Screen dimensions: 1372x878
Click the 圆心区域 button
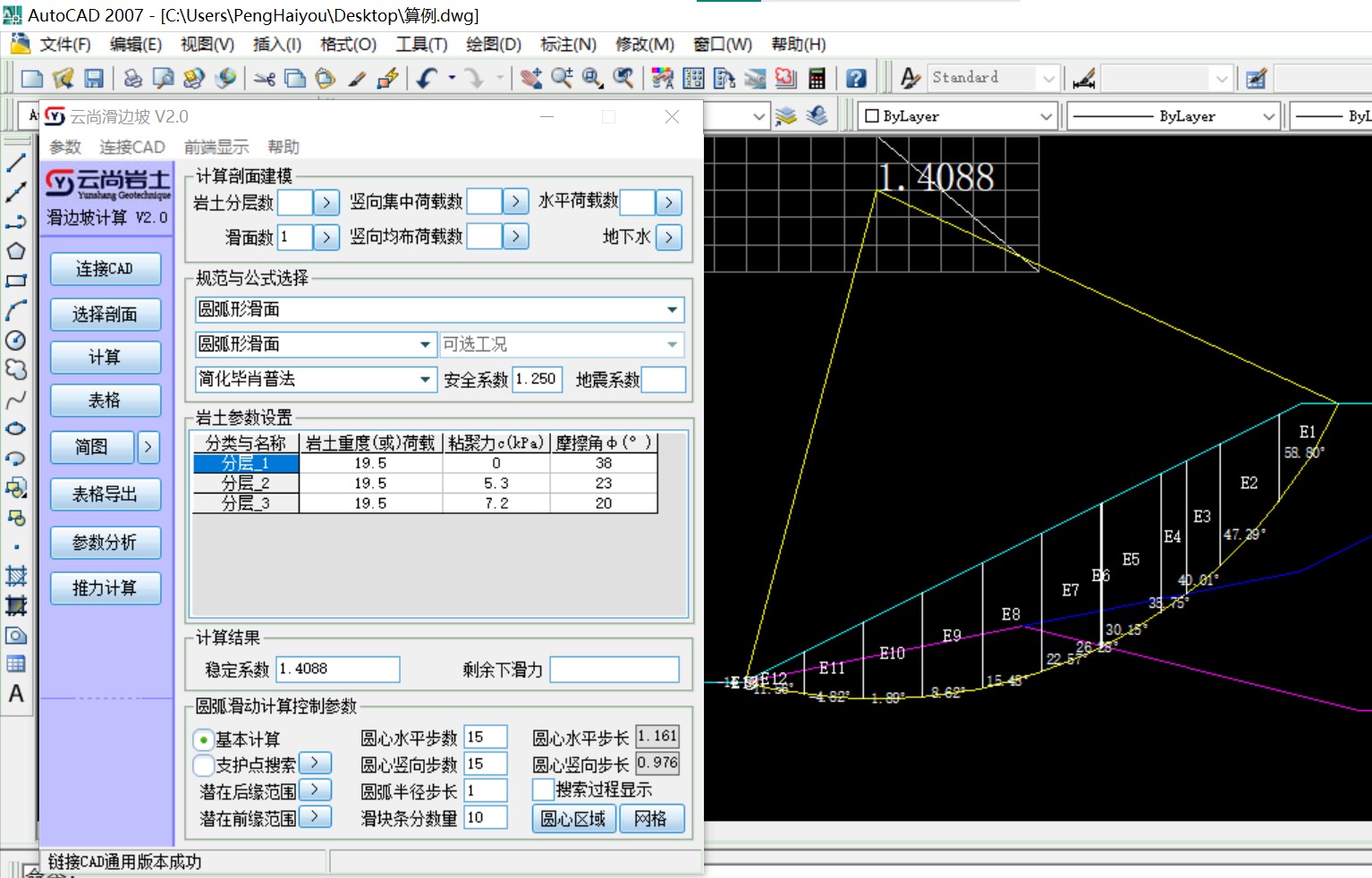[573, 819]
